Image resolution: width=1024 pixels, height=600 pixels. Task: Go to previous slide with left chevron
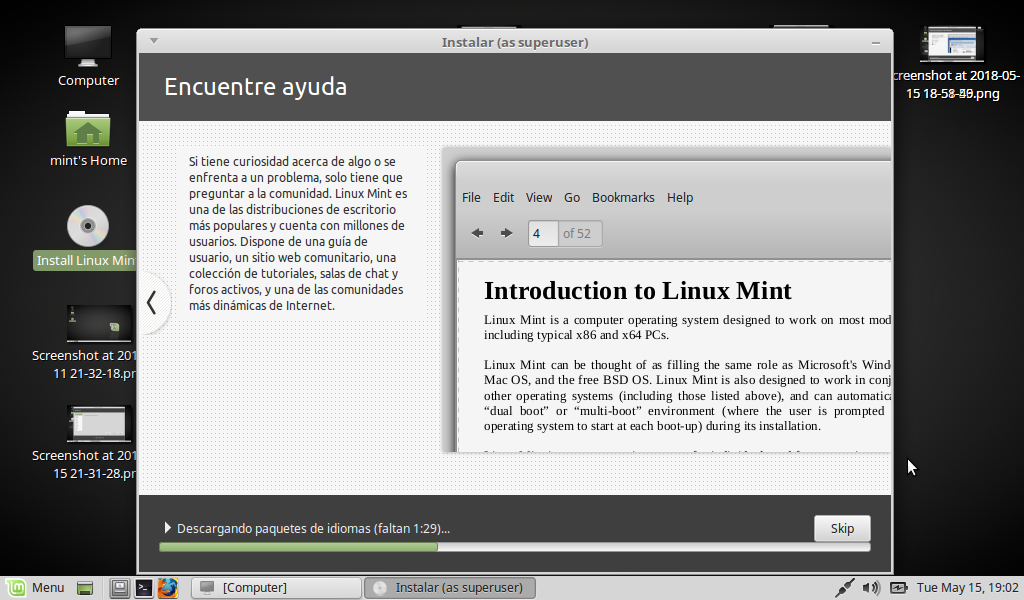click(152, 302)
